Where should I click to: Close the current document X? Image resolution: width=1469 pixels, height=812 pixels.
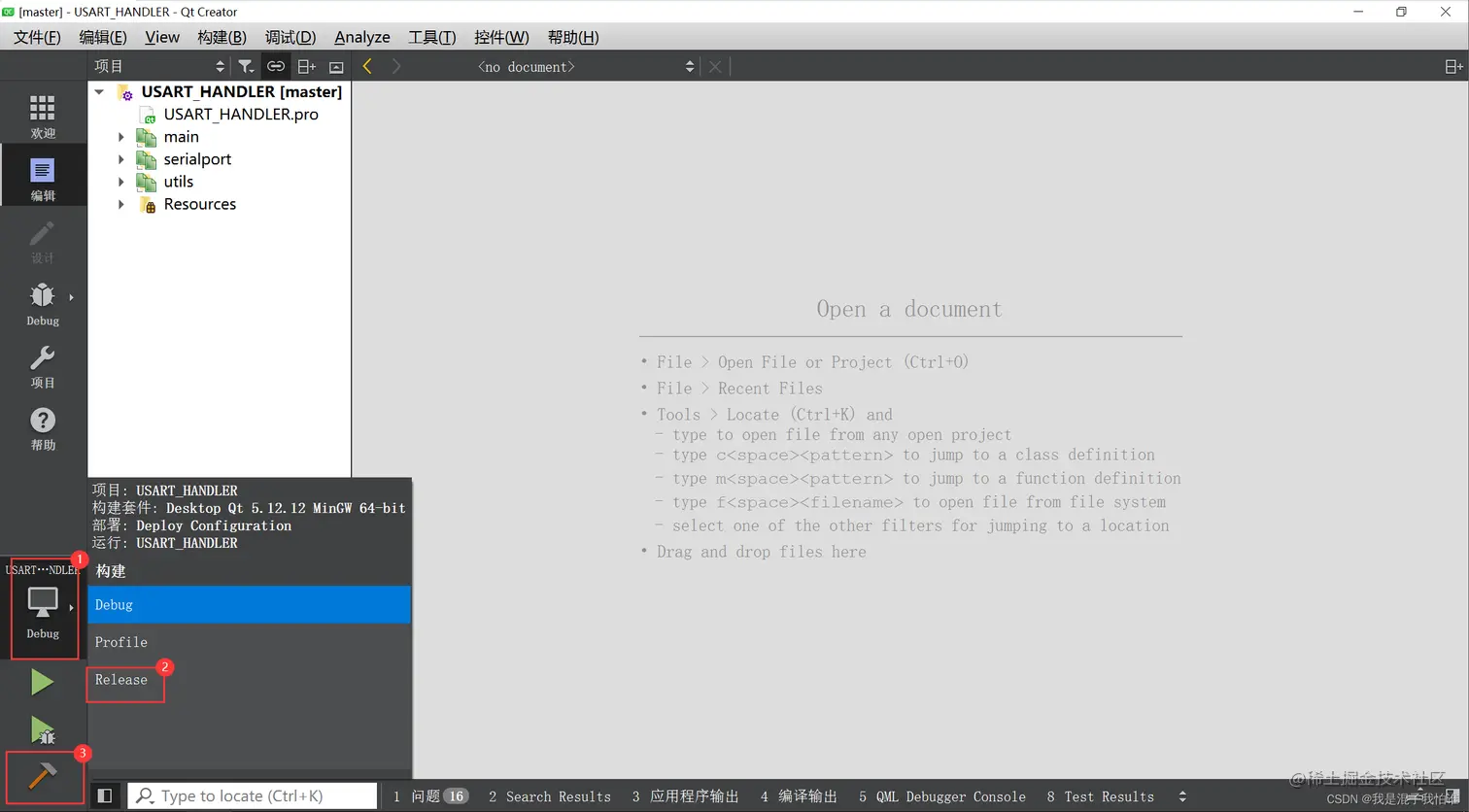coord(715,66)
